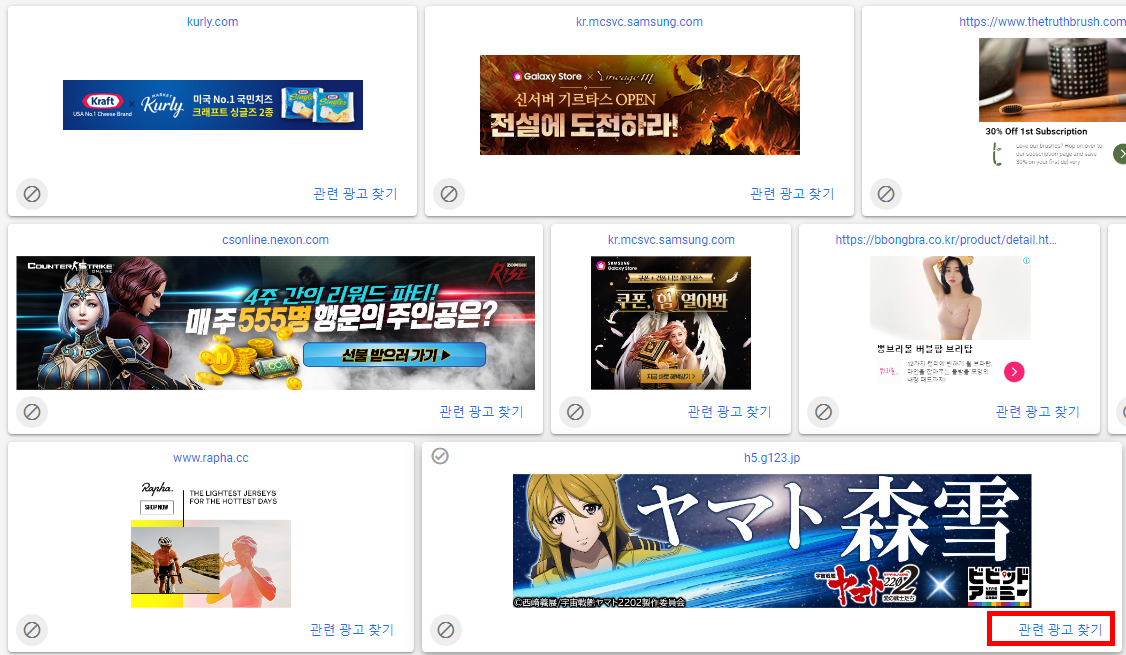Find related ads for csonline.nexon.com card
This screenshot has width=1126, height=655.
[x=481, y=412]
